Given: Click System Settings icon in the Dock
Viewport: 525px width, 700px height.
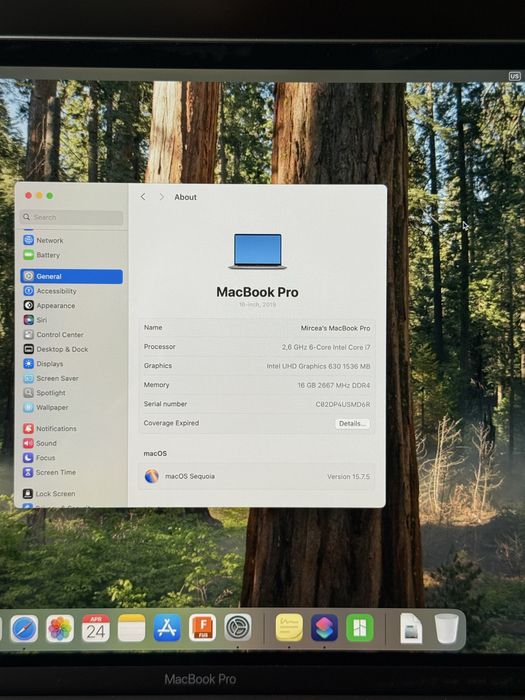Looking at the screenshot, I should point(238,627).
